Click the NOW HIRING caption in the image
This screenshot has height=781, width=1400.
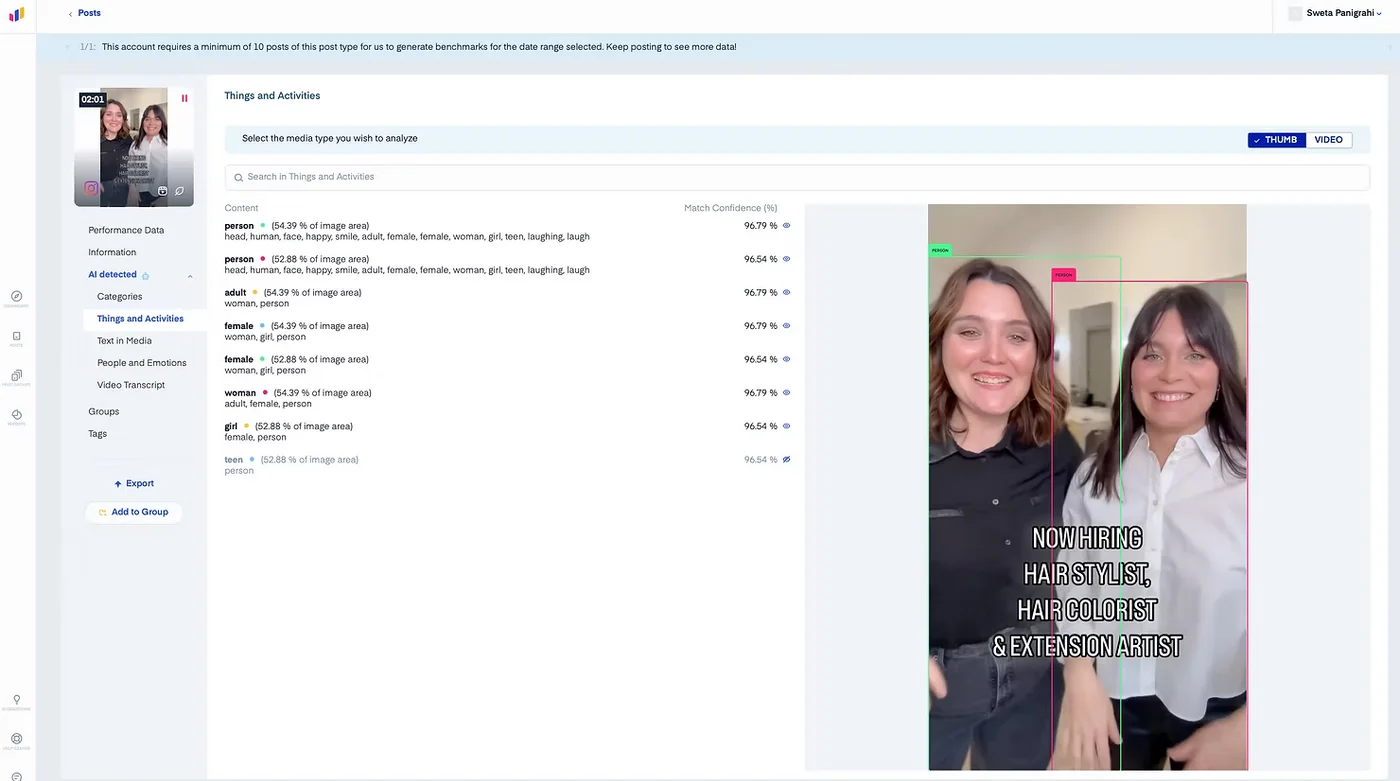(x=1087, y=538)
